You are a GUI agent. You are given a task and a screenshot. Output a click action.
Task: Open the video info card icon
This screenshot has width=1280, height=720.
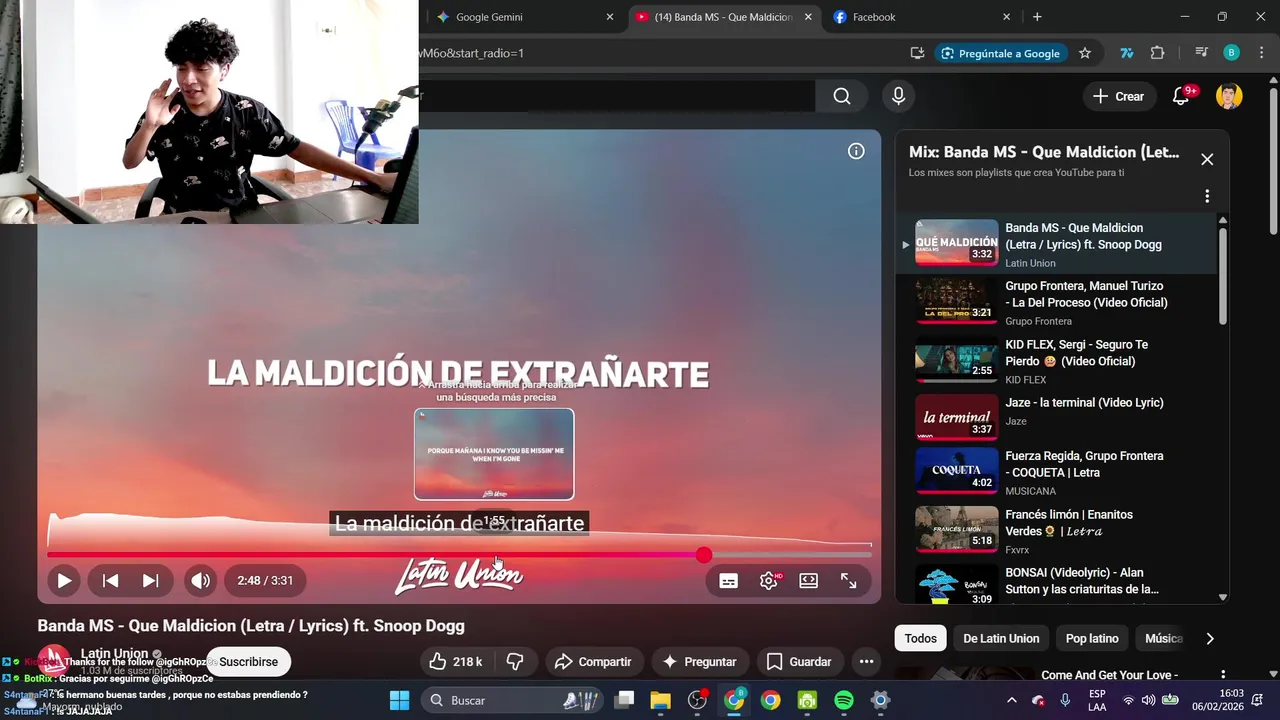point(856,151)
